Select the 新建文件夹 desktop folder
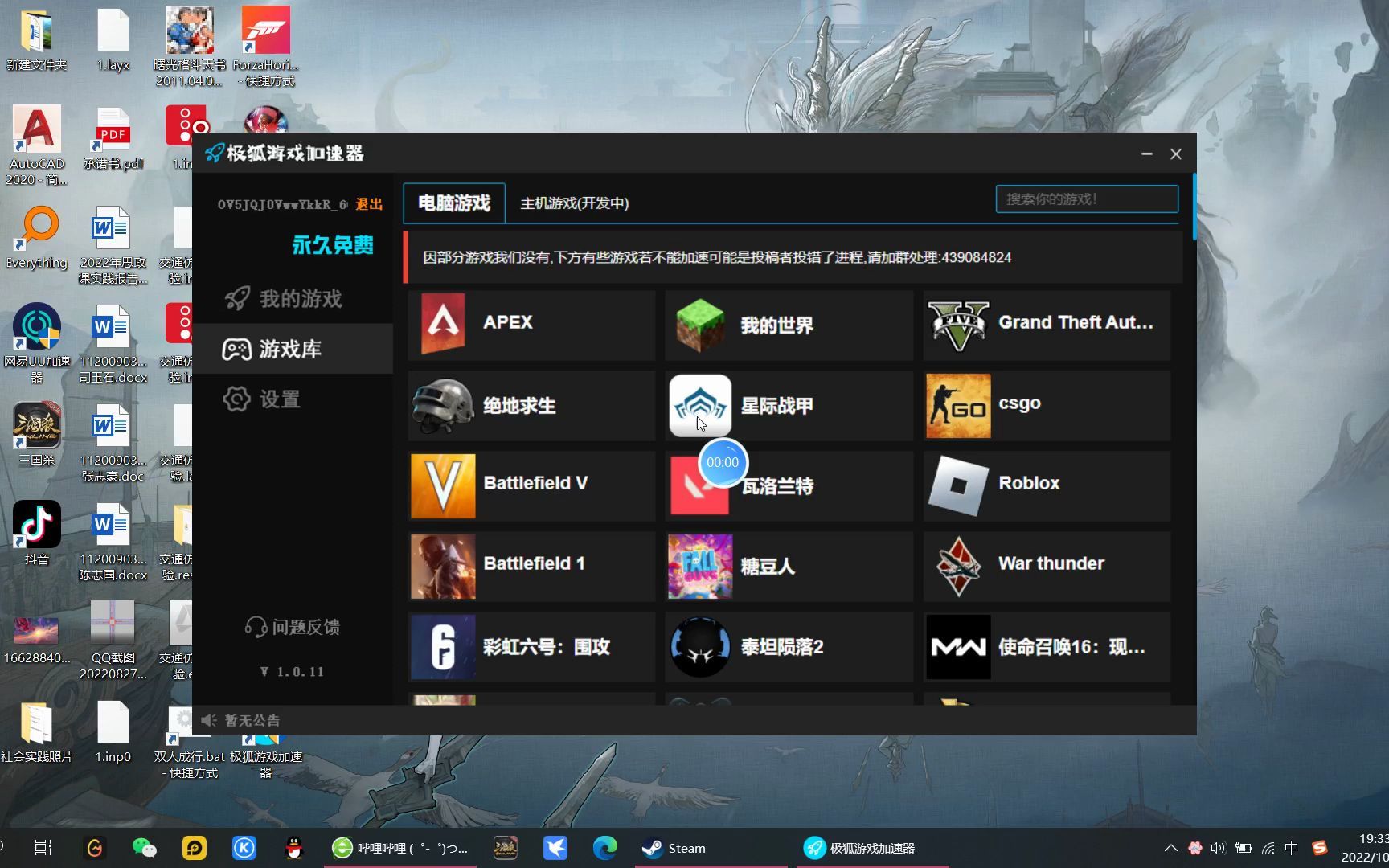 click(x=37, y=39)
